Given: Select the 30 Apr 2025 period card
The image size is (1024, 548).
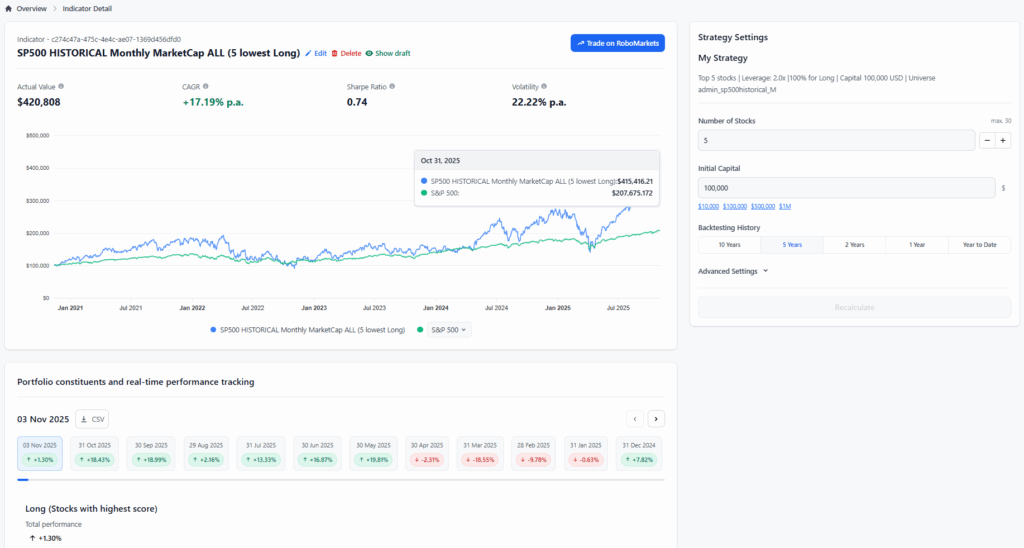Looking at the screenshot, I should (426, 453).
